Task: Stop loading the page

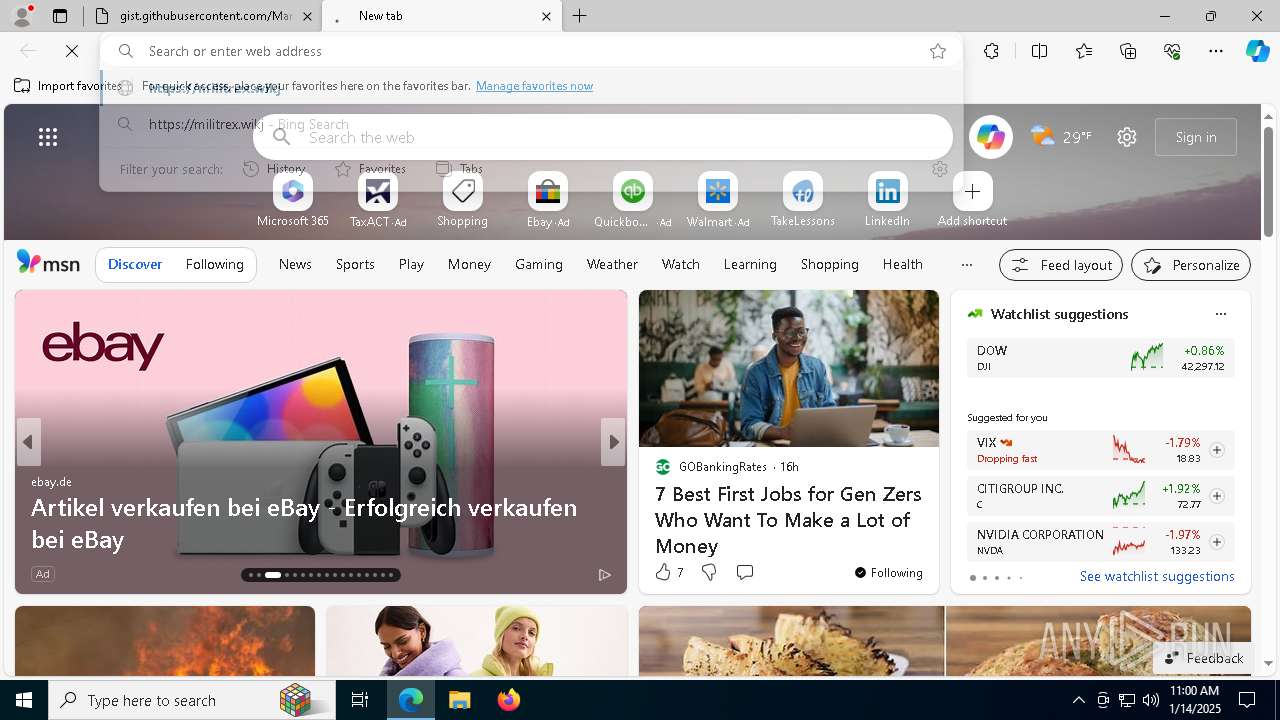Action: pos(72,51)
